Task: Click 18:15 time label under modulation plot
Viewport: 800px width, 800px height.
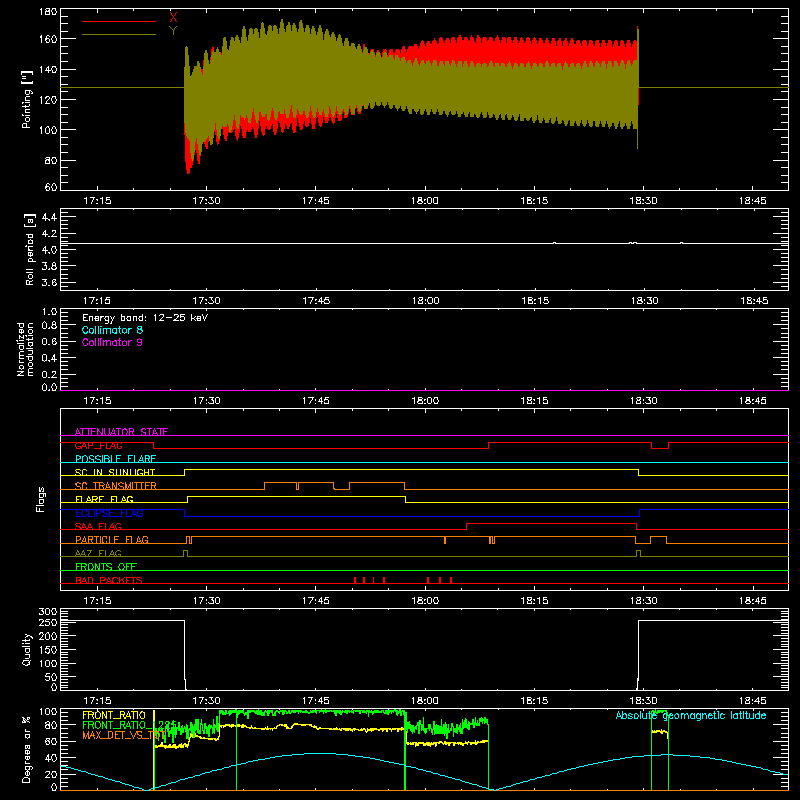Action: point(534,401)
